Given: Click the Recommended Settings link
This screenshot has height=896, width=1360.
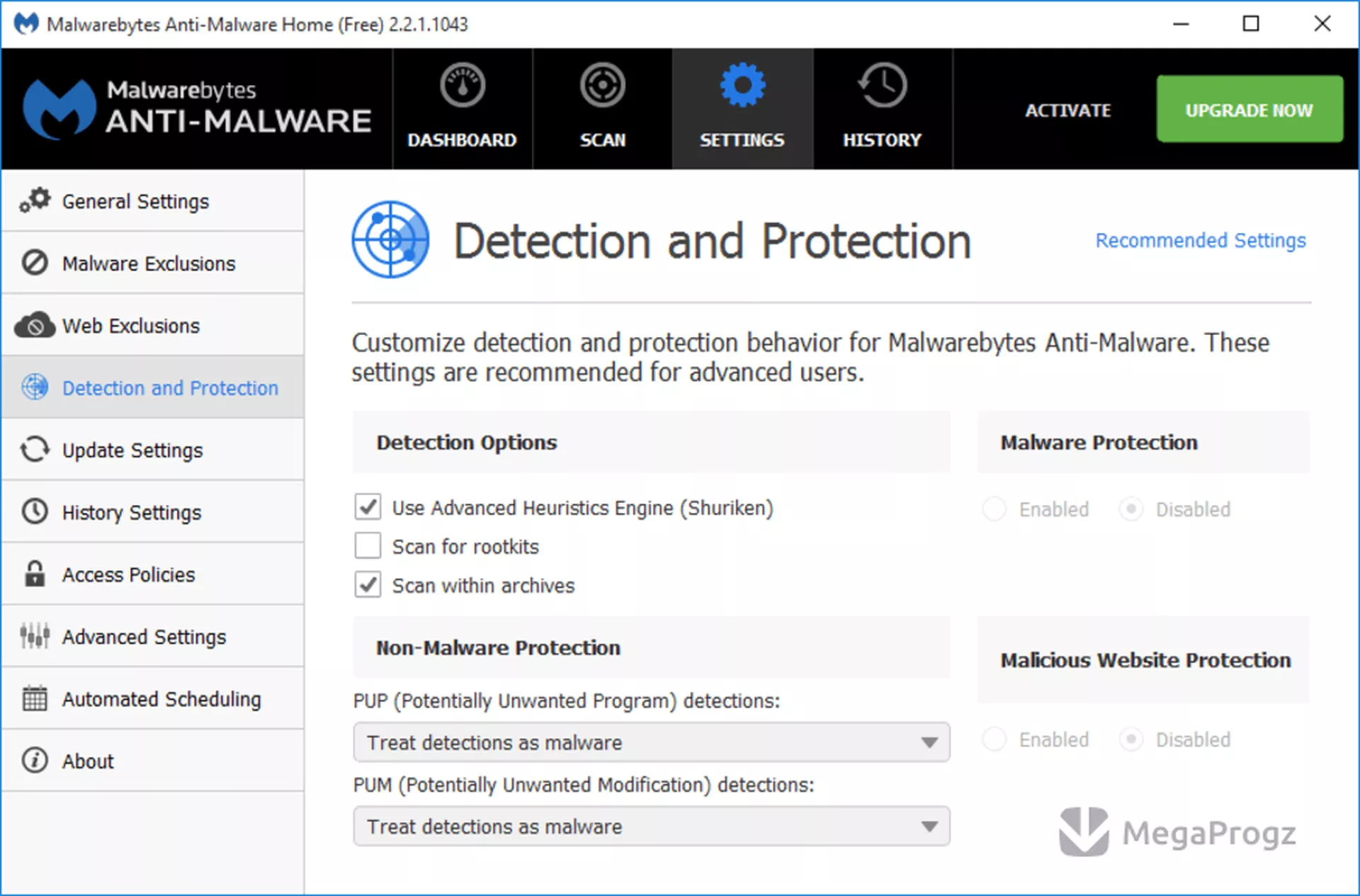Looking at the screenshot, I should (x=1201, y=241).
